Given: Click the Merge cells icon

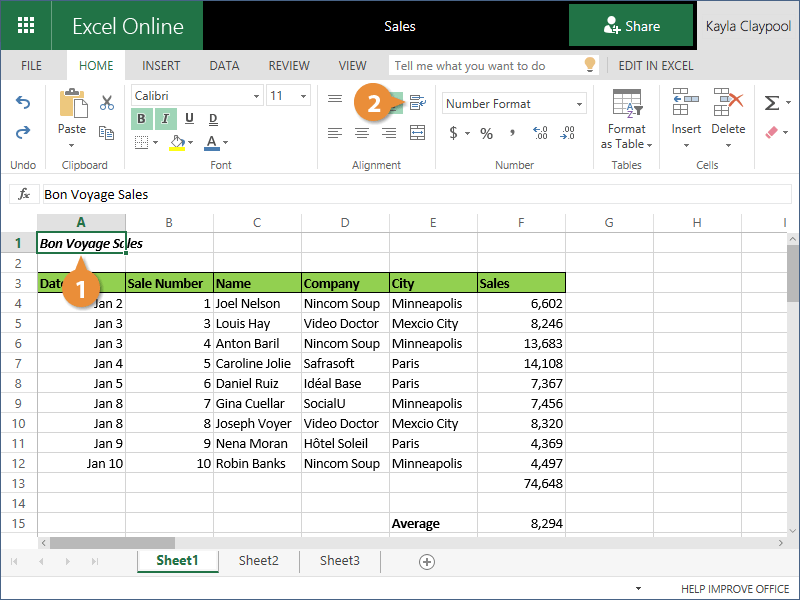Looking at the screenshot, I should click(x=417, y=133).
